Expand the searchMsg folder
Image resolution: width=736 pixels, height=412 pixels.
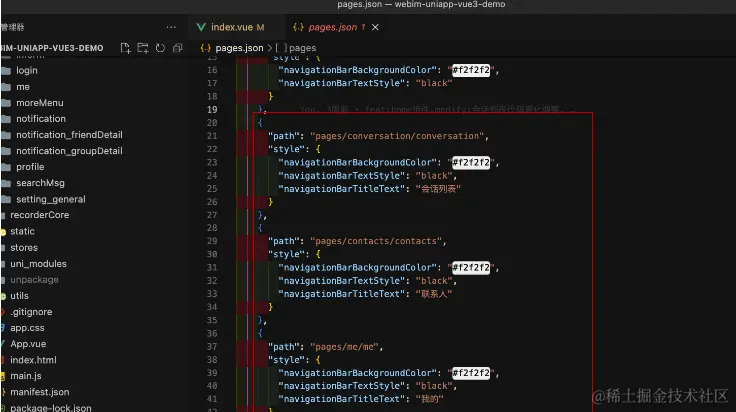tap(40, 183)
